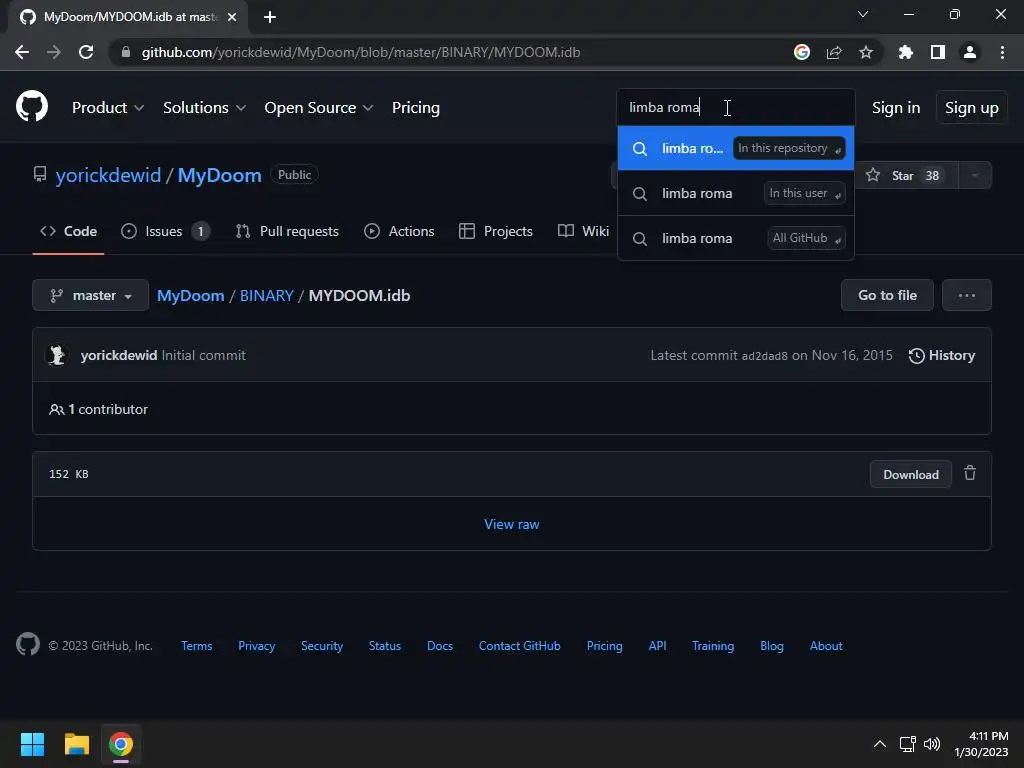Click the network tray icon
Image resolution: width=1024 pixels, height=768 pixels.
(x=907, y=744)
